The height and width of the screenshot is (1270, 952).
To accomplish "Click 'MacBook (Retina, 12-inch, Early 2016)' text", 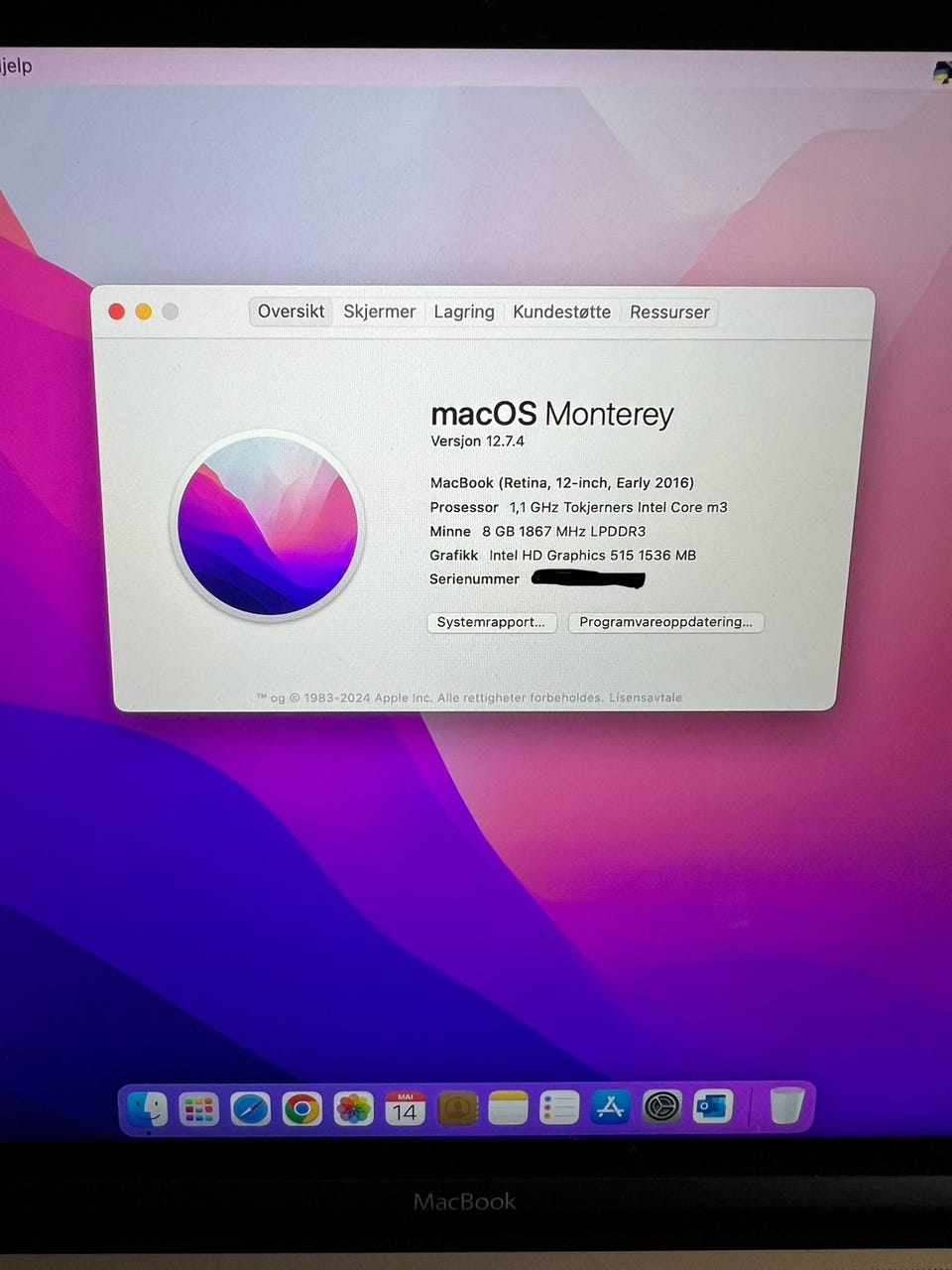I will click(562, 483).
